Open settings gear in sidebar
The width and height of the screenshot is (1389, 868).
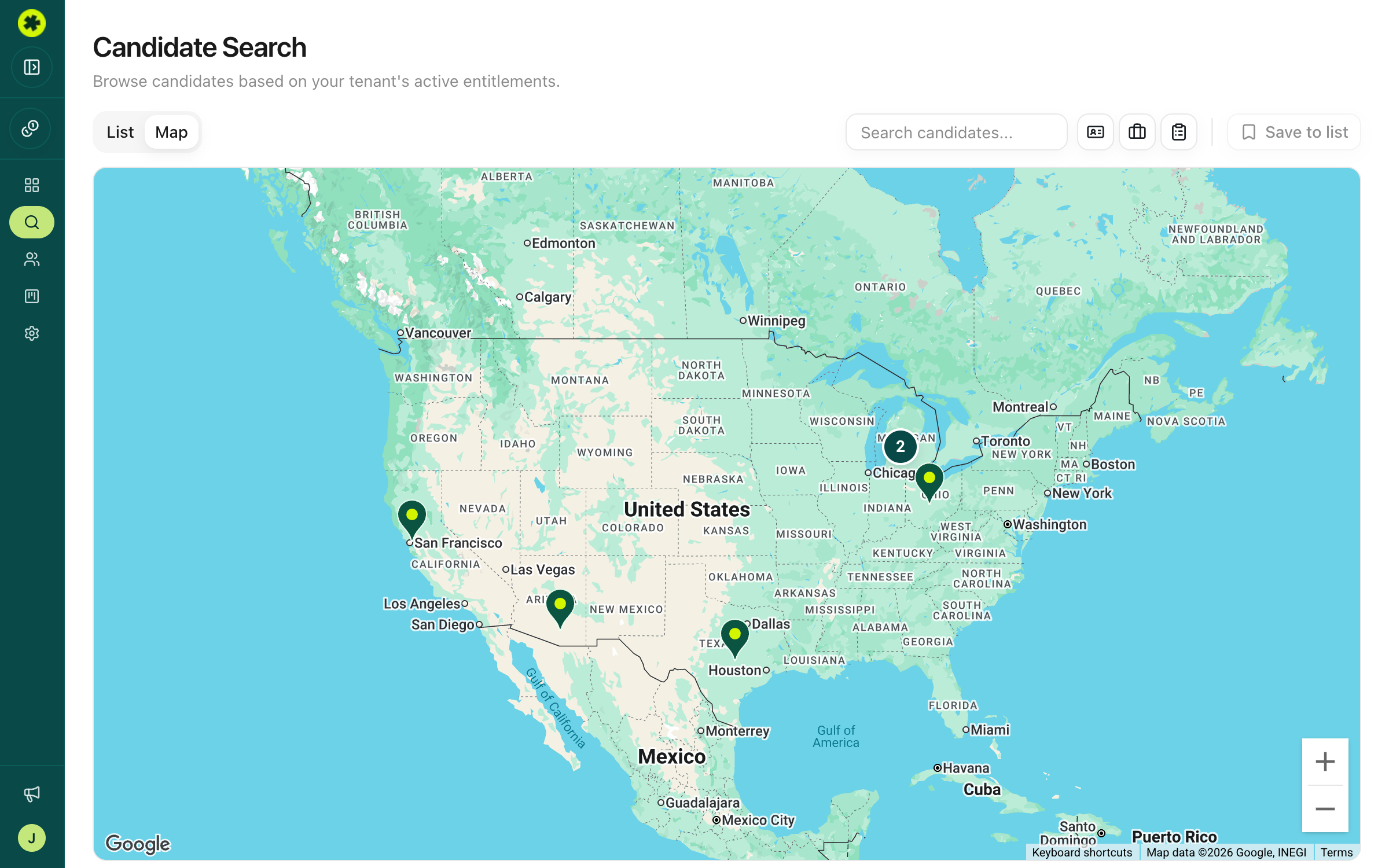pos(32,333)
